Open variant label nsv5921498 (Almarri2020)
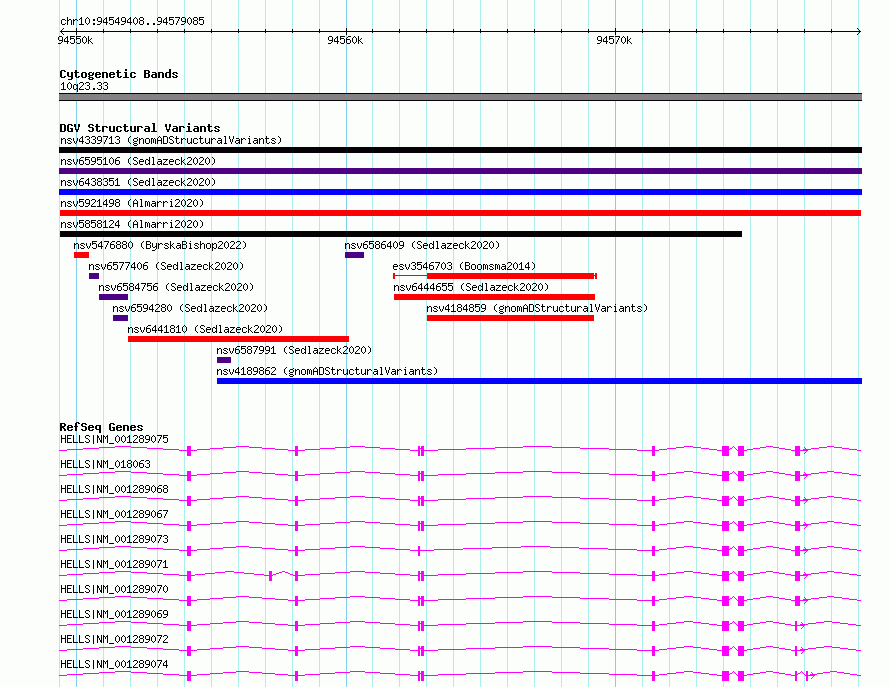This screenshot has width=890, height=687. click(132, 203)
